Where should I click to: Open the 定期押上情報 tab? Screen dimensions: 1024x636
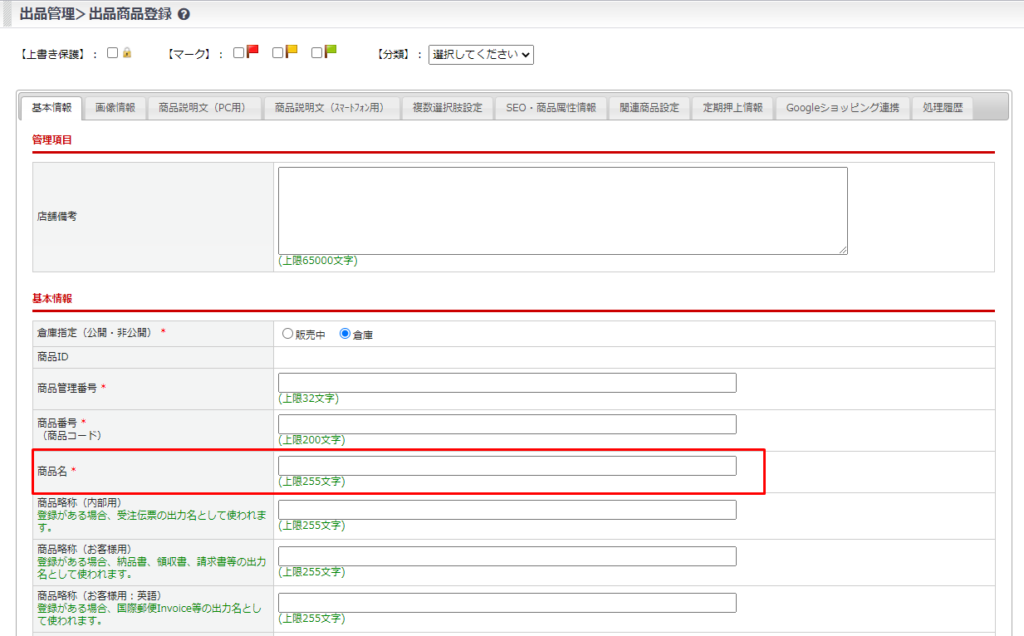click(x=733, y=108)
